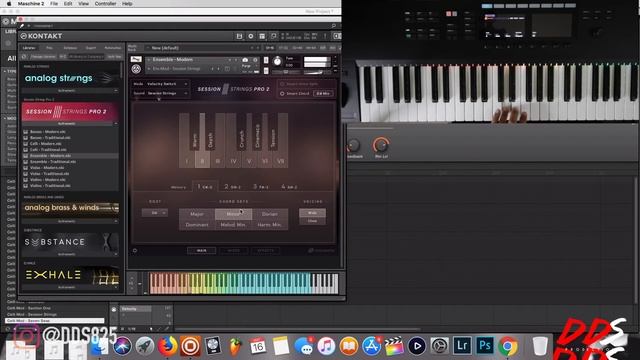The width and height of the screenshot is (640, 360).
Task: Toggle the Smart Chord radio option
Action: coord(282,93)
